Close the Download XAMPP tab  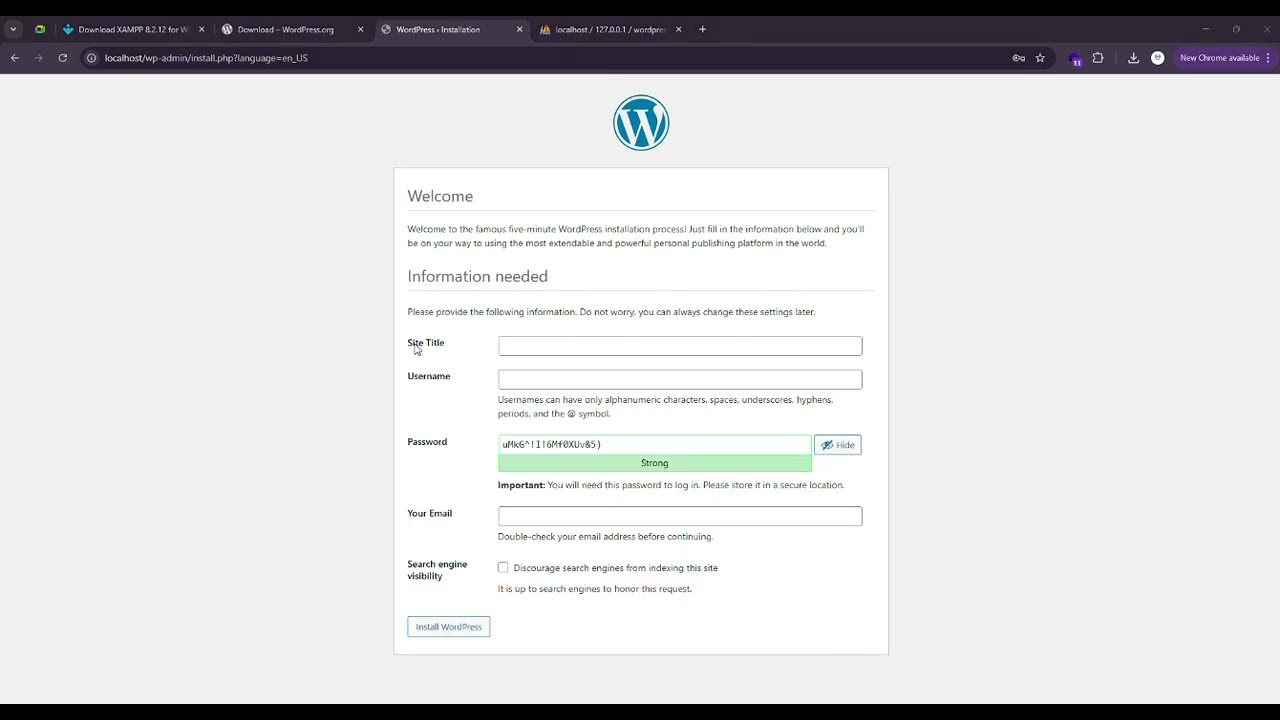[201, 29]
